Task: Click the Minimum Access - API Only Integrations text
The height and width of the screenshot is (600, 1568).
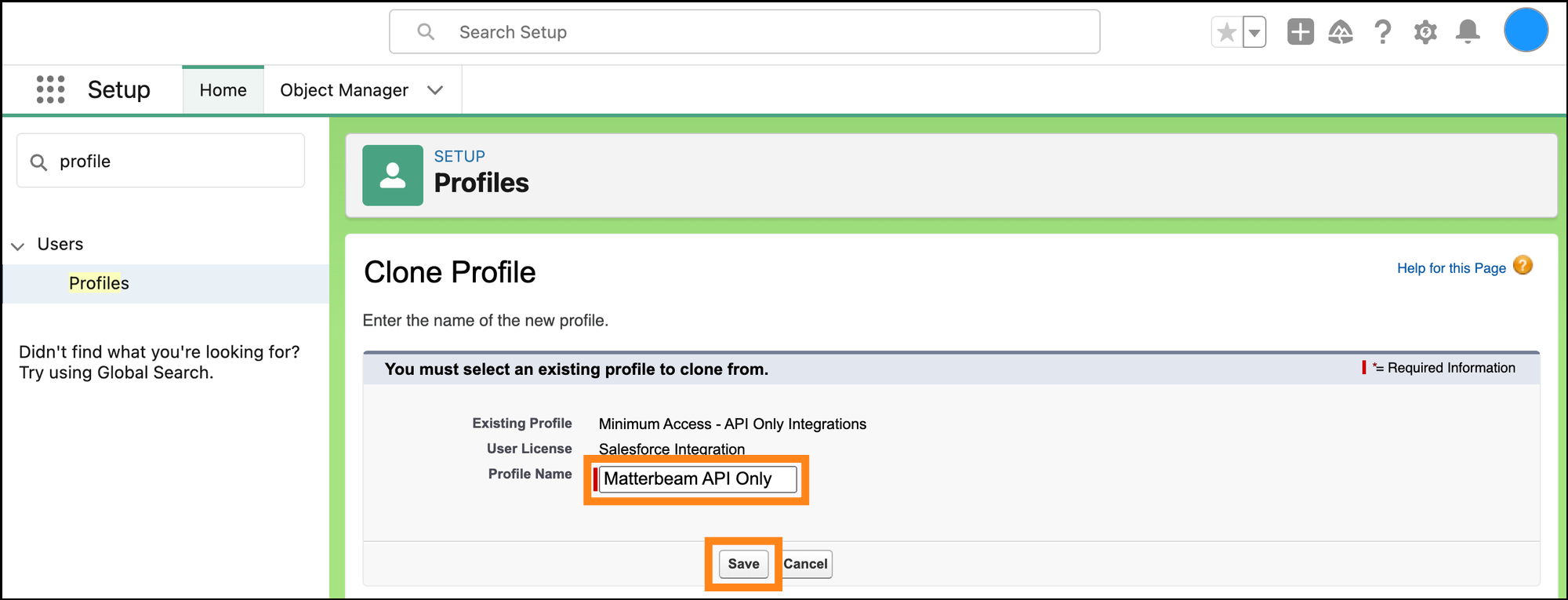Action: click(x=732, y=424)
